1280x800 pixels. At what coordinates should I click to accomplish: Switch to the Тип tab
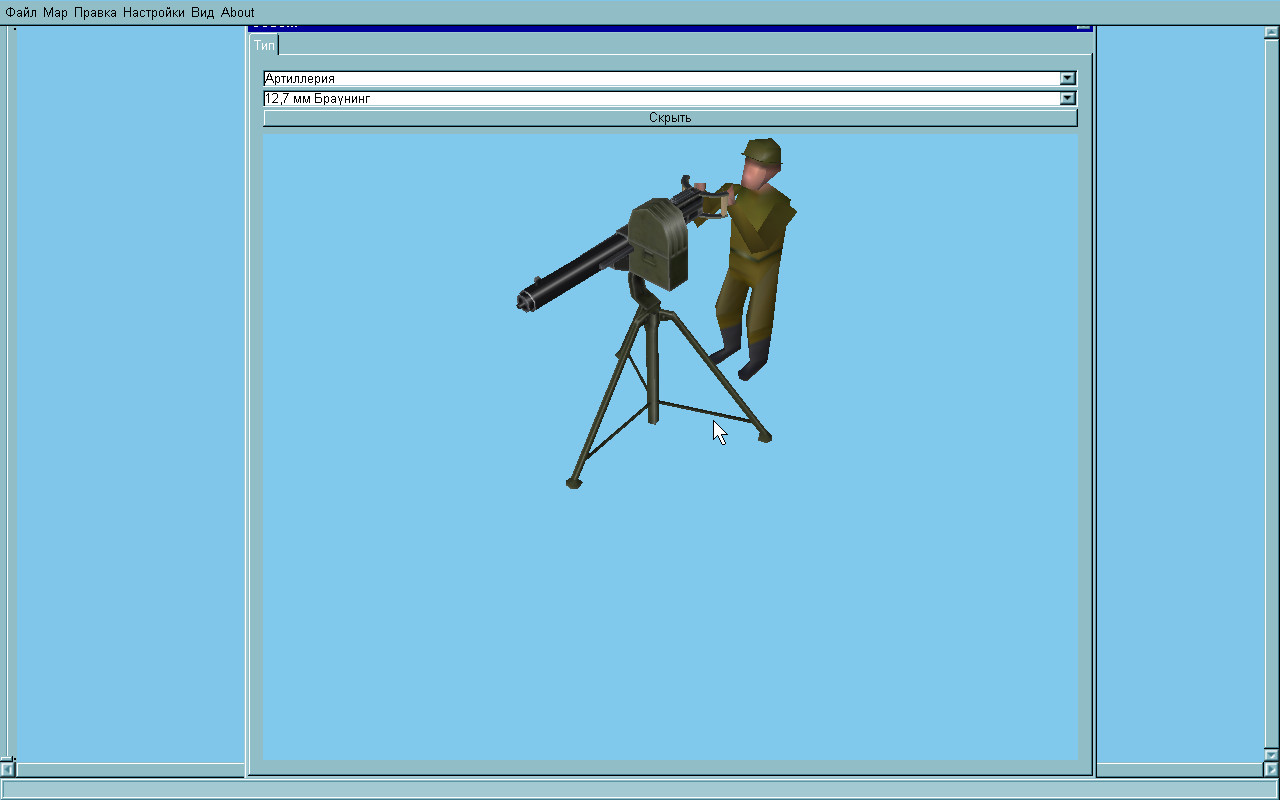point(264,46)
